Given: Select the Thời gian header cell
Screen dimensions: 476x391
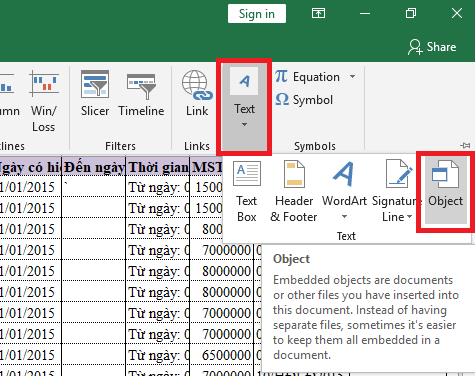Looking at the screenshot, I should (x=158, y=166).
